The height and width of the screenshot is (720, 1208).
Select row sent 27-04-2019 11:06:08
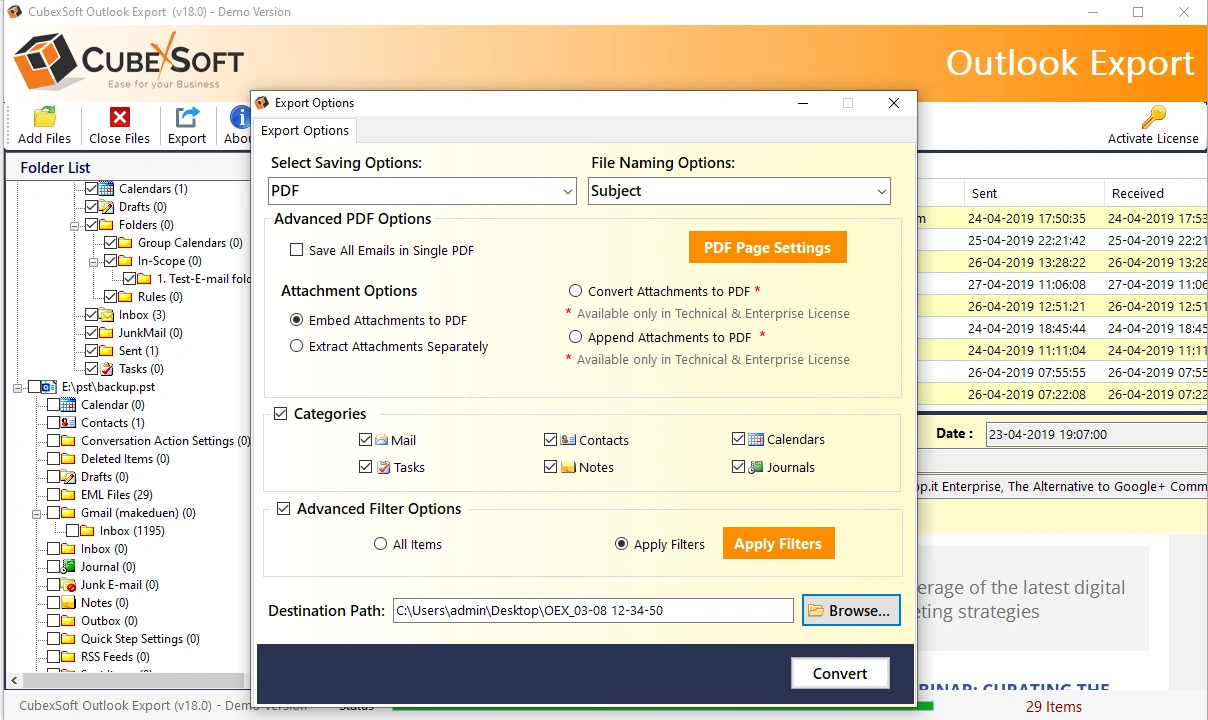(x=1062, y=284)
